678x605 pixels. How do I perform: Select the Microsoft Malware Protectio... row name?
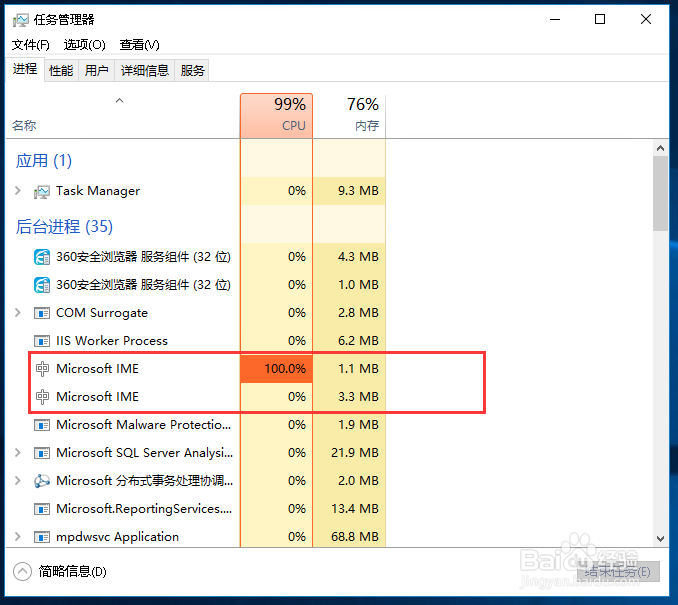point(144,425)
